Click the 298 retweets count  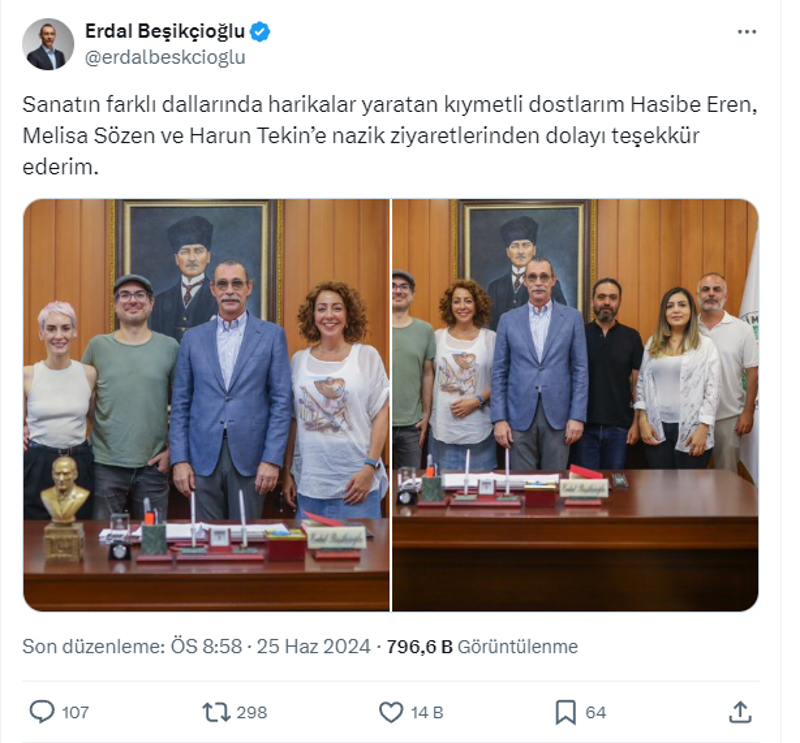[252, 712]
